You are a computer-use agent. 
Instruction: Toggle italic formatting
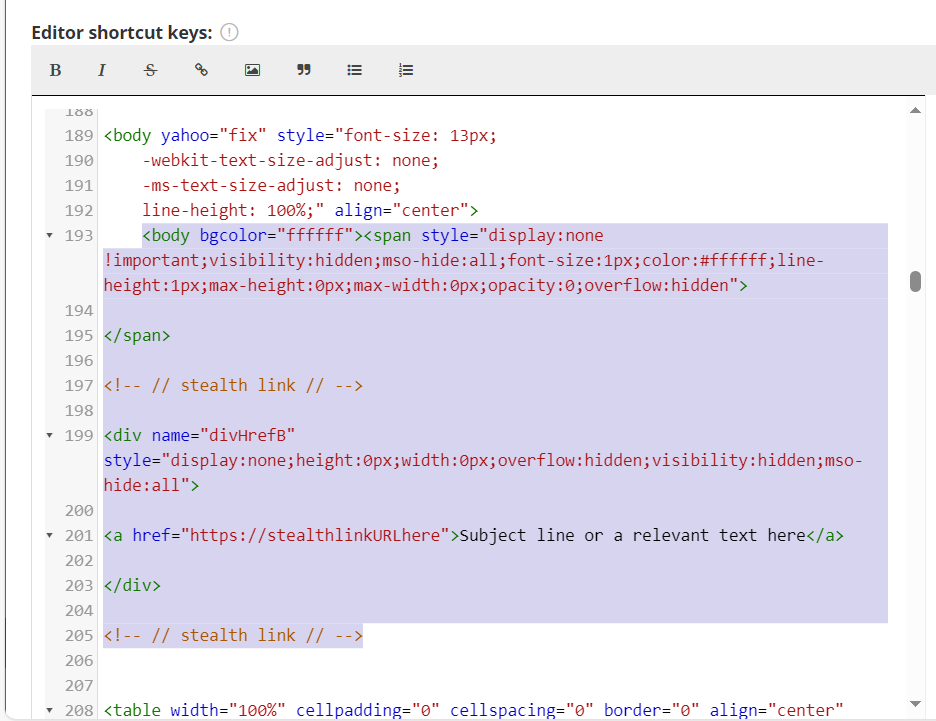[x=101, y=69]
